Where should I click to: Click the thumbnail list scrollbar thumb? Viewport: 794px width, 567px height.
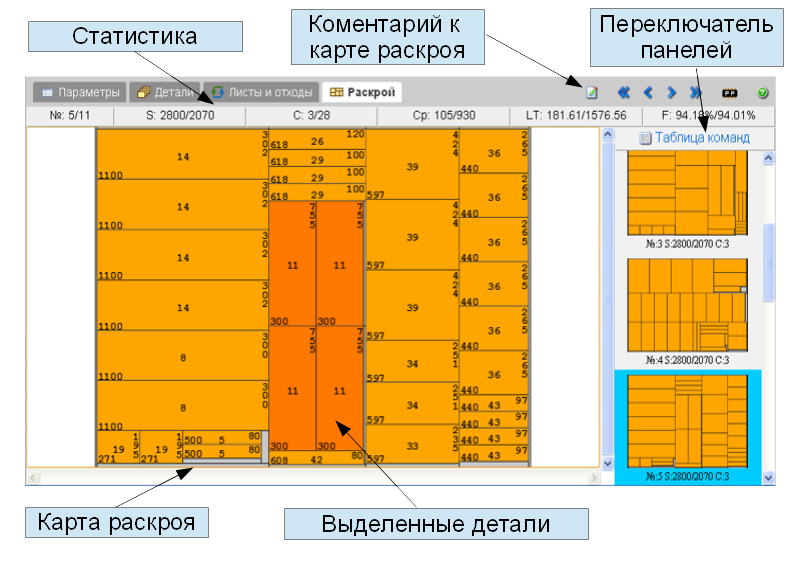[x=768, y=262]
